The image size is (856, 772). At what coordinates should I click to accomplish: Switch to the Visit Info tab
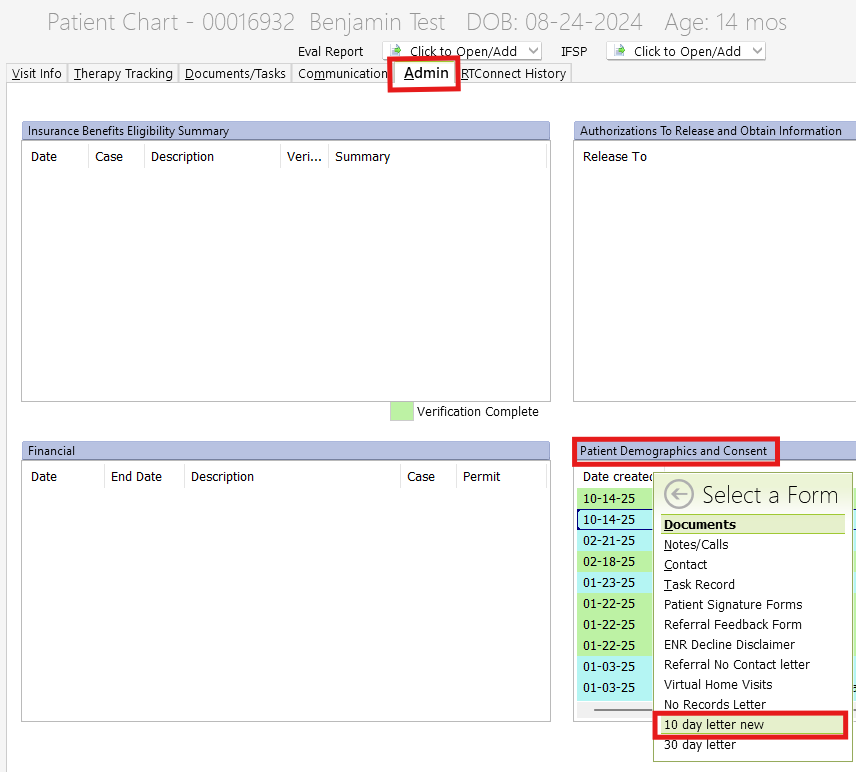coord(37,74)
